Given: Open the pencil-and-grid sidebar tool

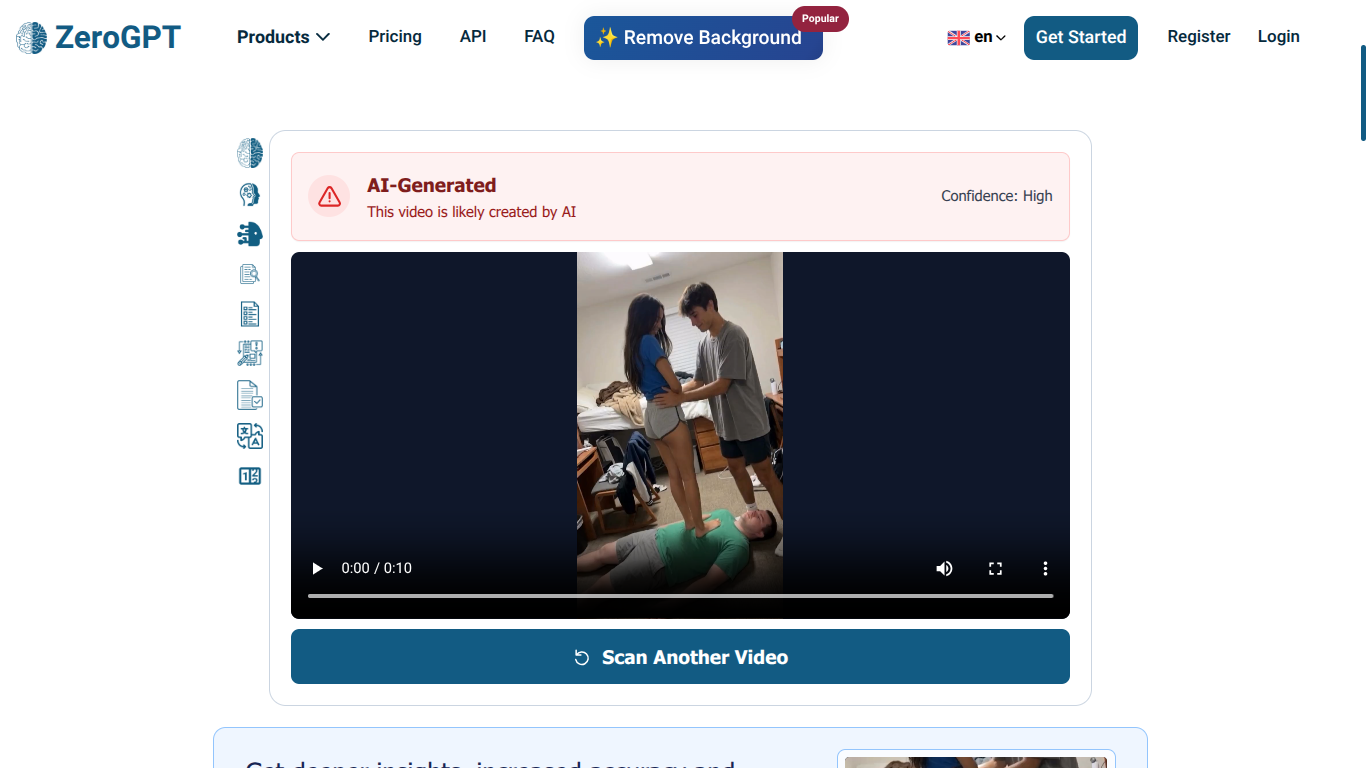Looking at the screenshot, I should pyautogui.click(x=250, y=353).
